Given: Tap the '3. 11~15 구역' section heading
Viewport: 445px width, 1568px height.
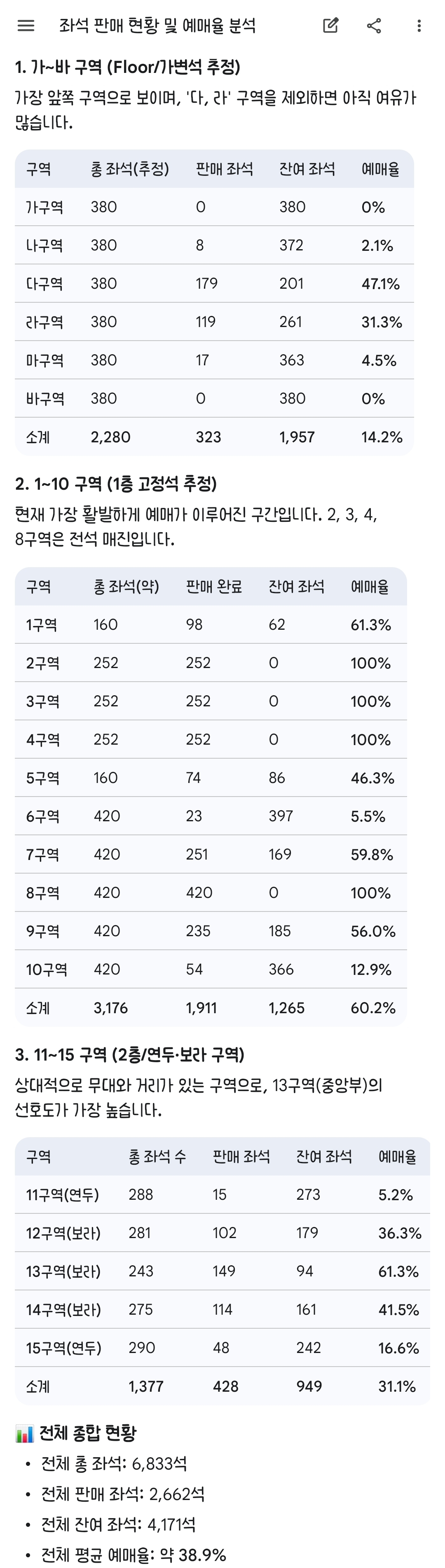Looking at the screenshot, I should [x=129, y=1054].
